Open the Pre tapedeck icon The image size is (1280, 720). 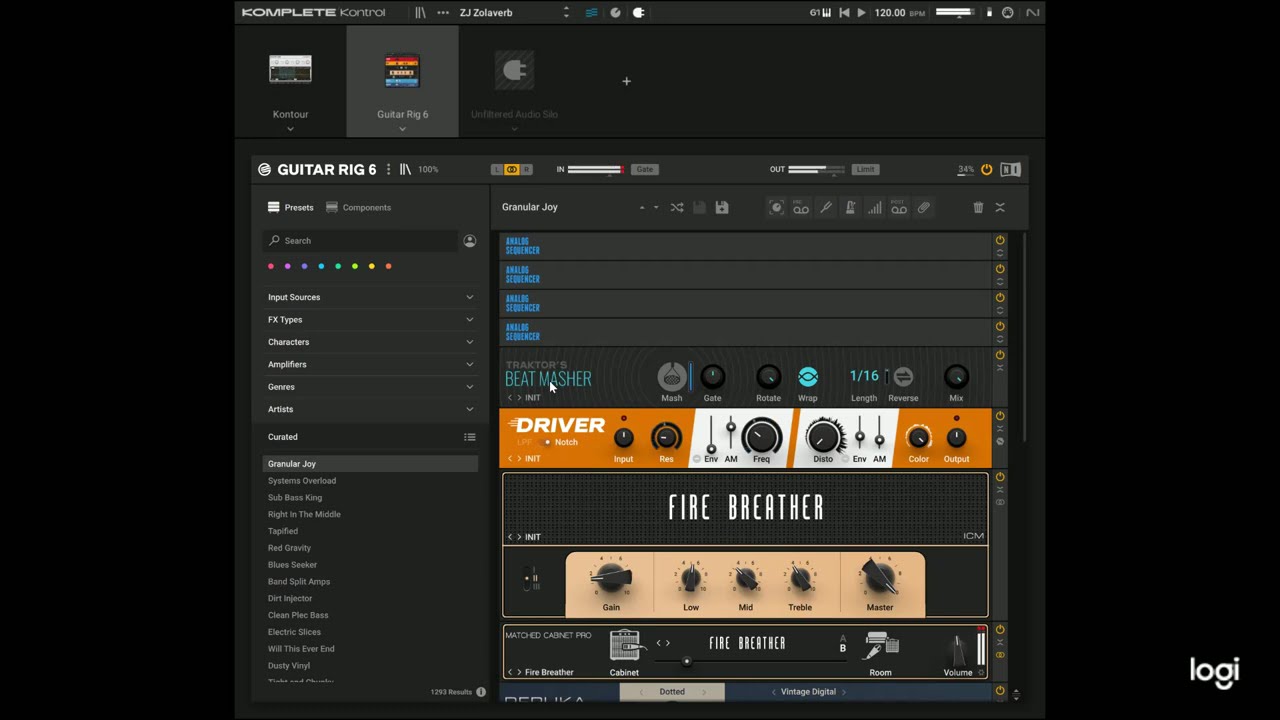(x=801, y=207)
